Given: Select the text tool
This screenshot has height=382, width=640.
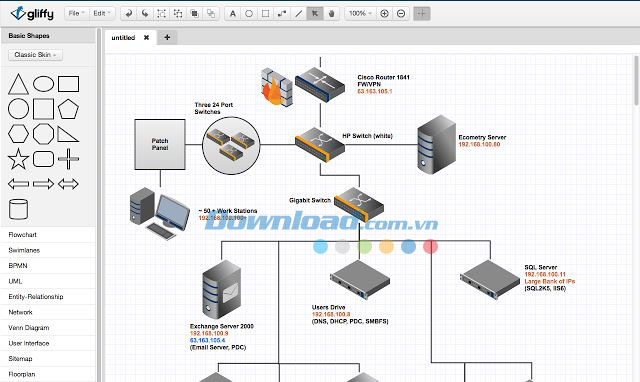Looking at the screenshot, I should tap(233, 13).
